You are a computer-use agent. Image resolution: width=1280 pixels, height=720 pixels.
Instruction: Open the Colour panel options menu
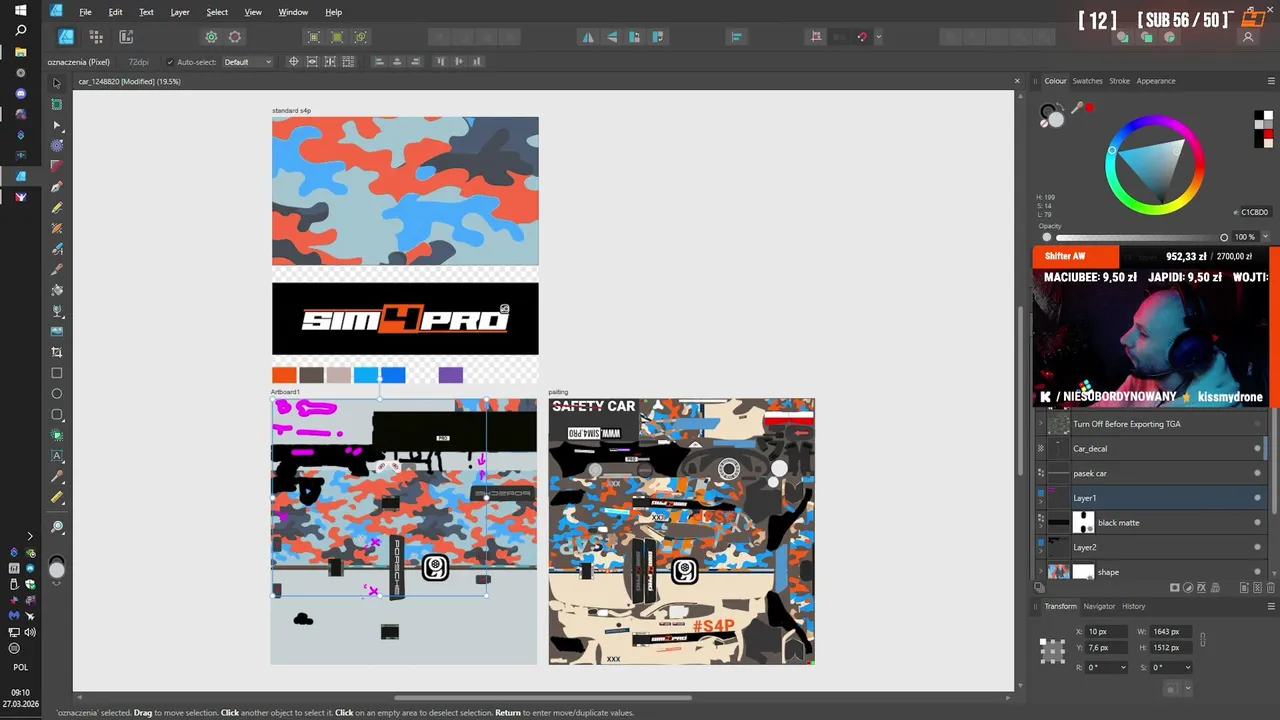[x=1272, y=81]
